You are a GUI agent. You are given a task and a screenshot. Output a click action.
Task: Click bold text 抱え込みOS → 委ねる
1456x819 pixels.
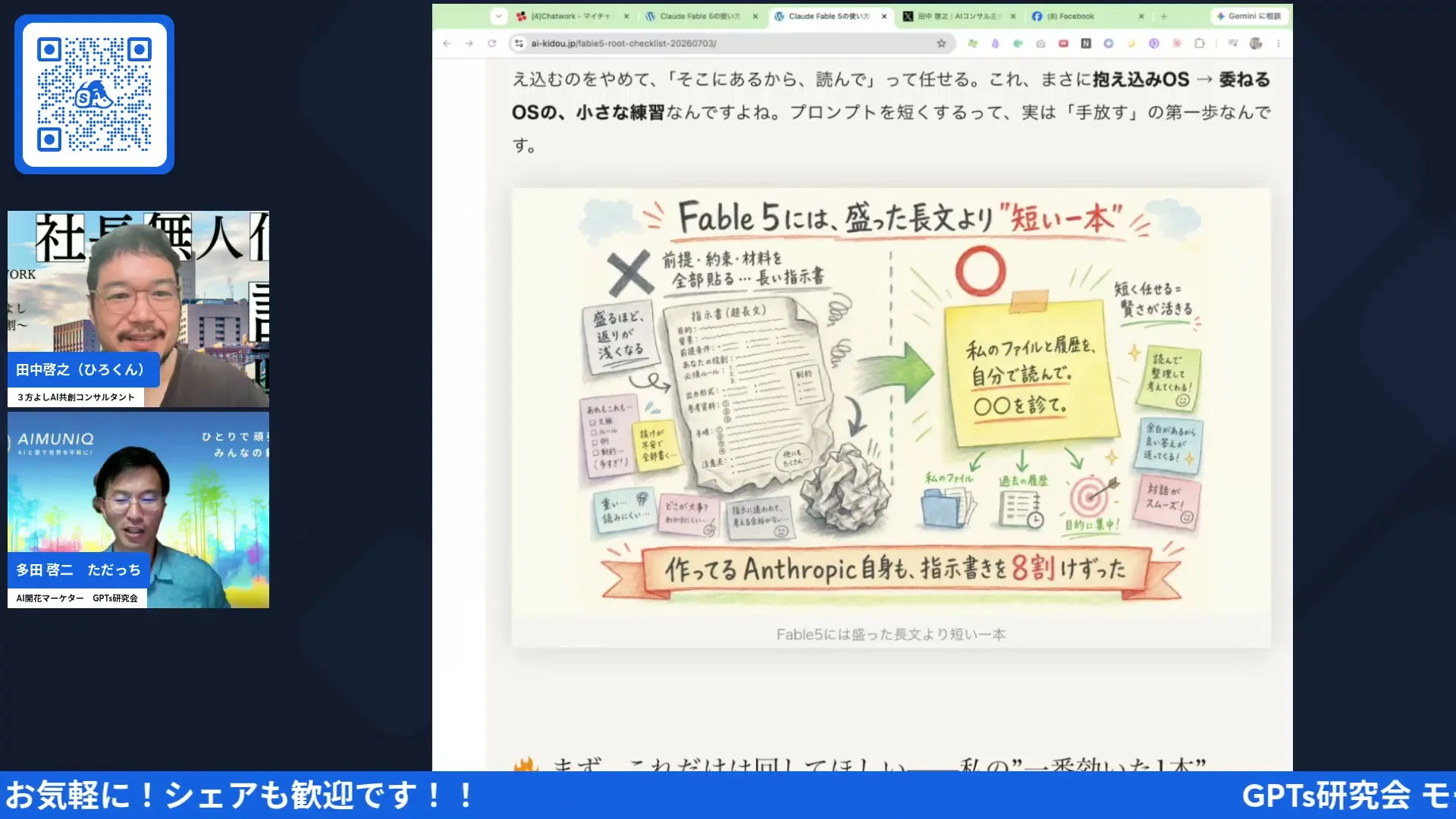click(1181, 80)
